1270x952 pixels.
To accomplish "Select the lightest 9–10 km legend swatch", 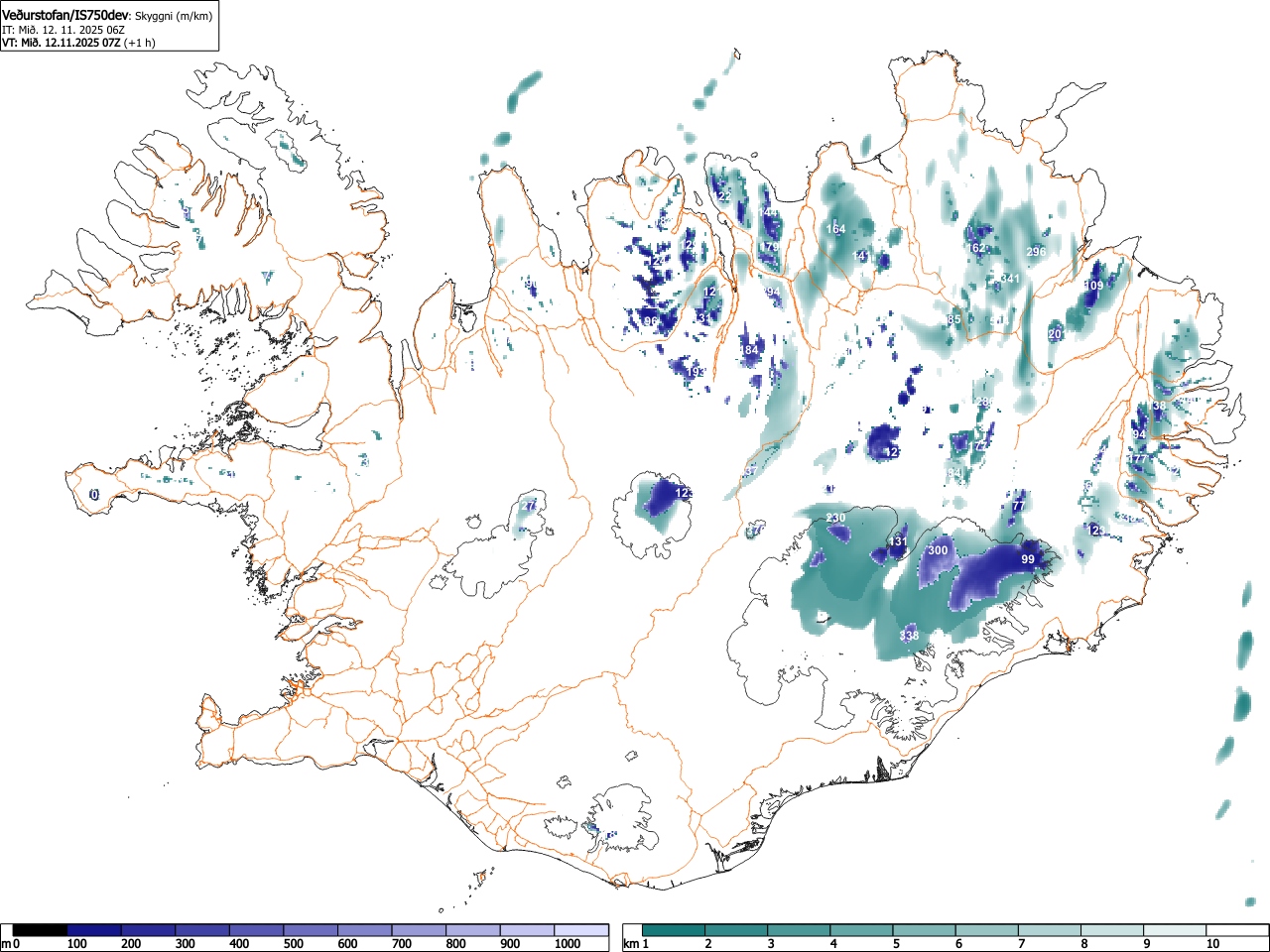I will click(x=1174, y=930).
